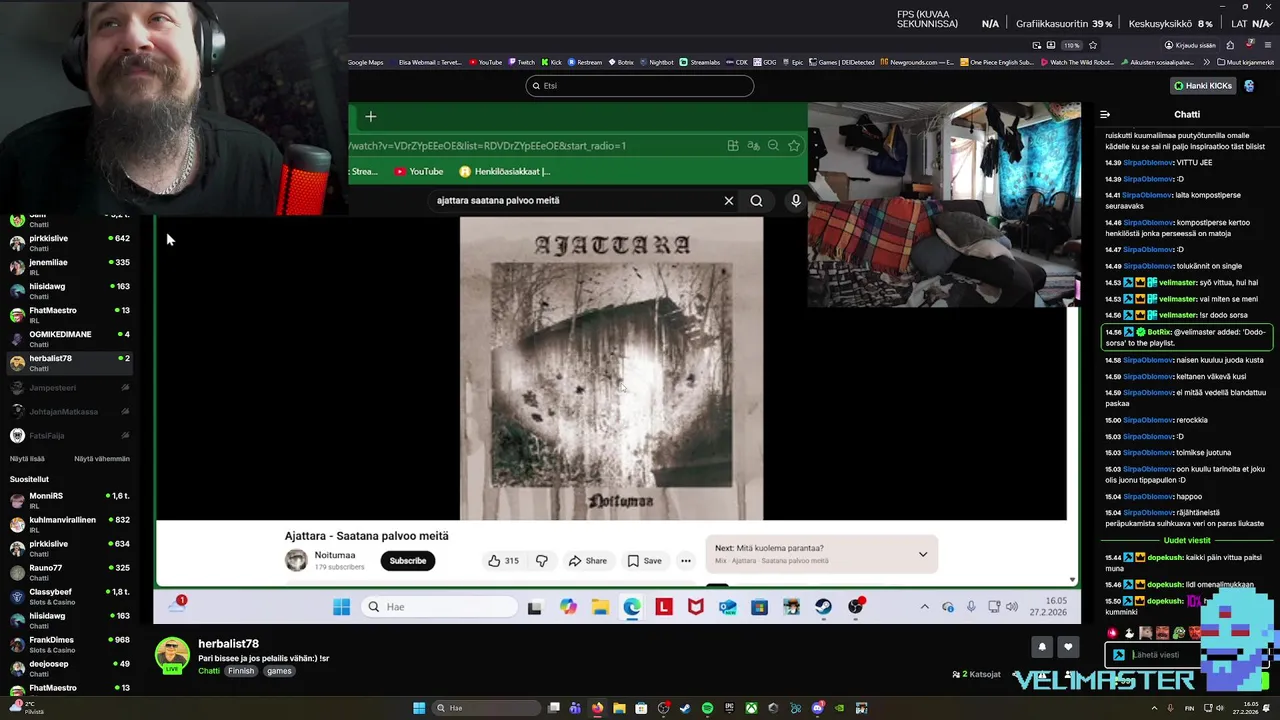Open MonnIRS under Suositellut
The image size is (1280, 720).
coord(68,500)
